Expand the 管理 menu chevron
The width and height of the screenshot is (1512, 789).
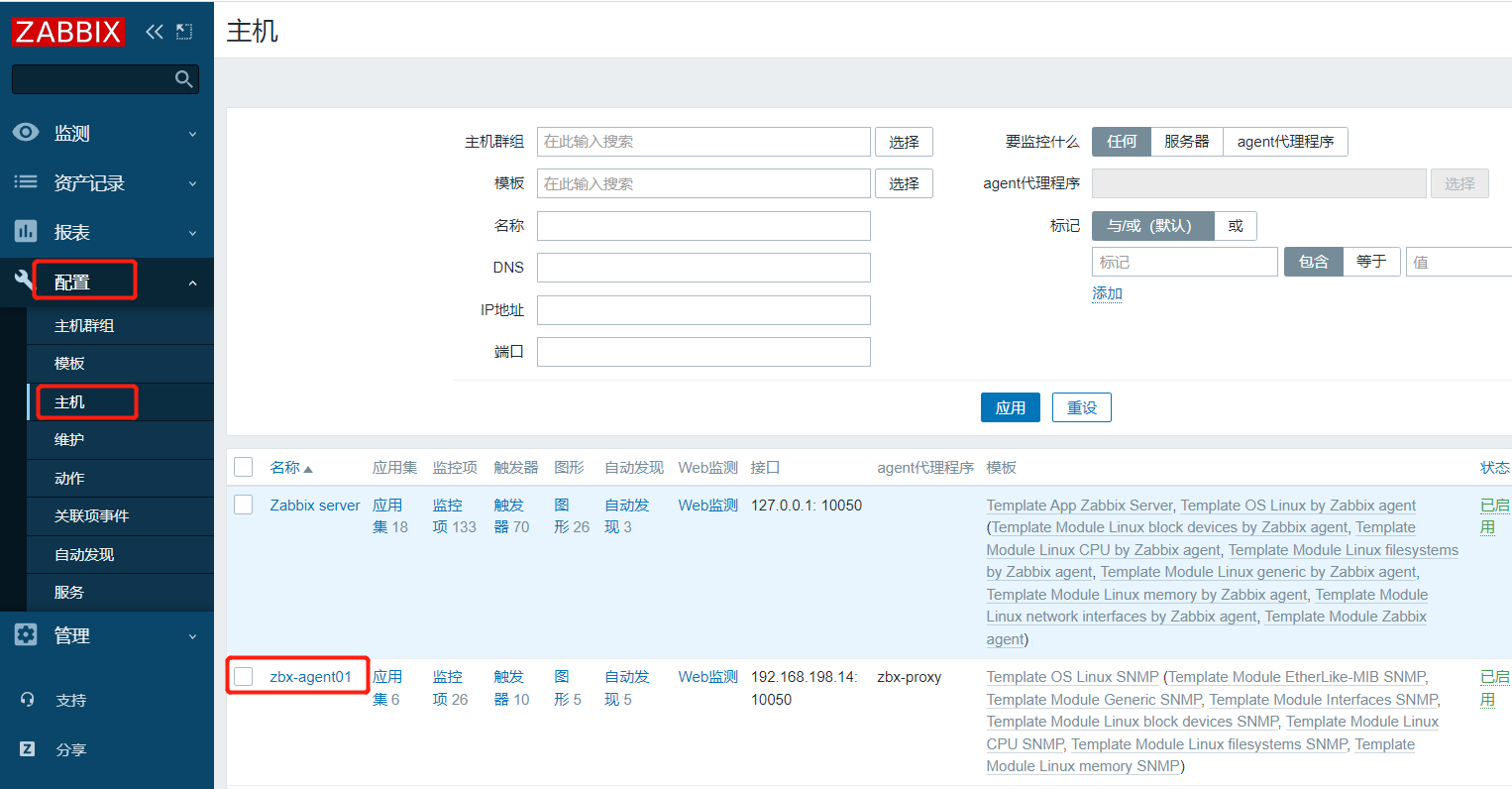[x=192, y=636]
